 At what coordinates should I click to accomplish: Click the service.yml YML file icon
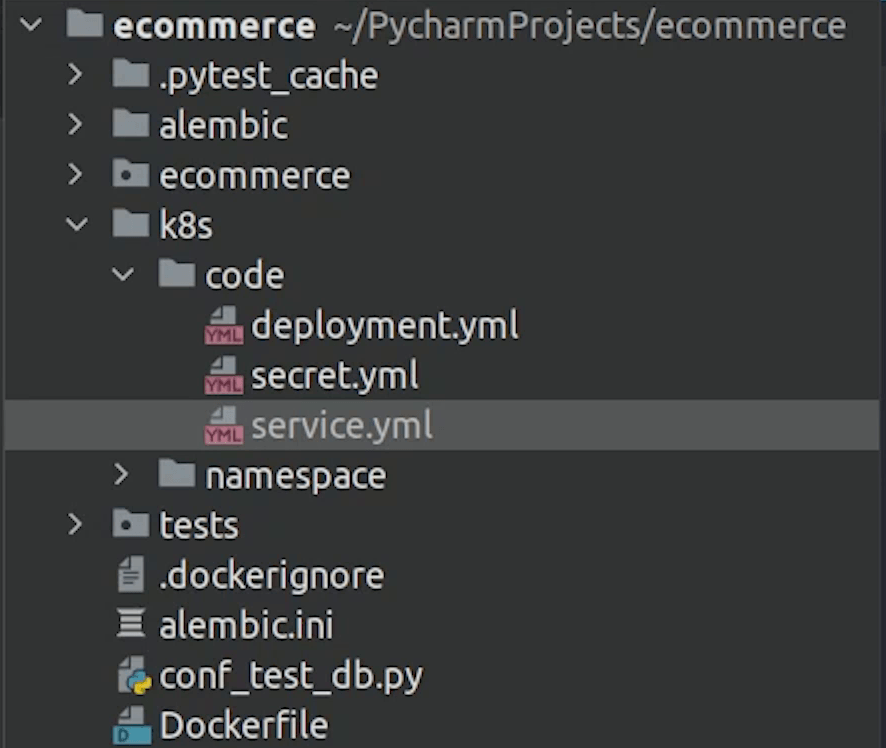coord(224,425)
